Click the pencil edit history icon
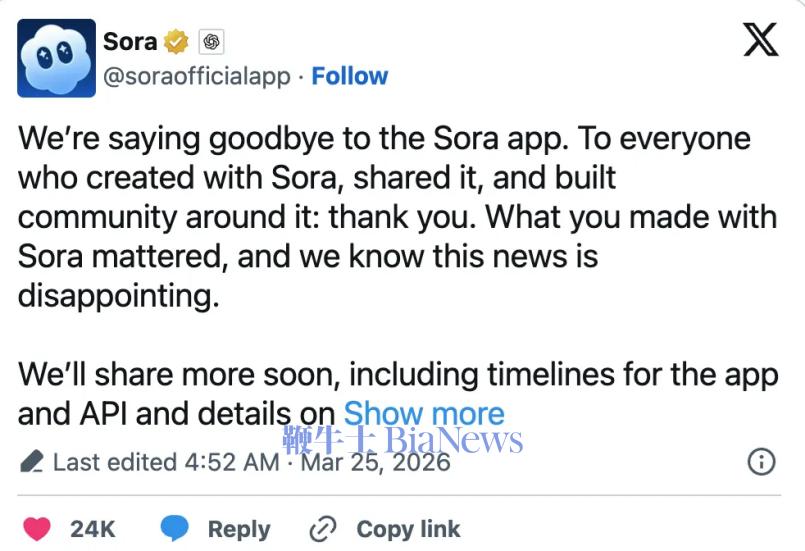The width and height of the screenshot is (805, 551). pyautogui.click(x=32, y=462)
